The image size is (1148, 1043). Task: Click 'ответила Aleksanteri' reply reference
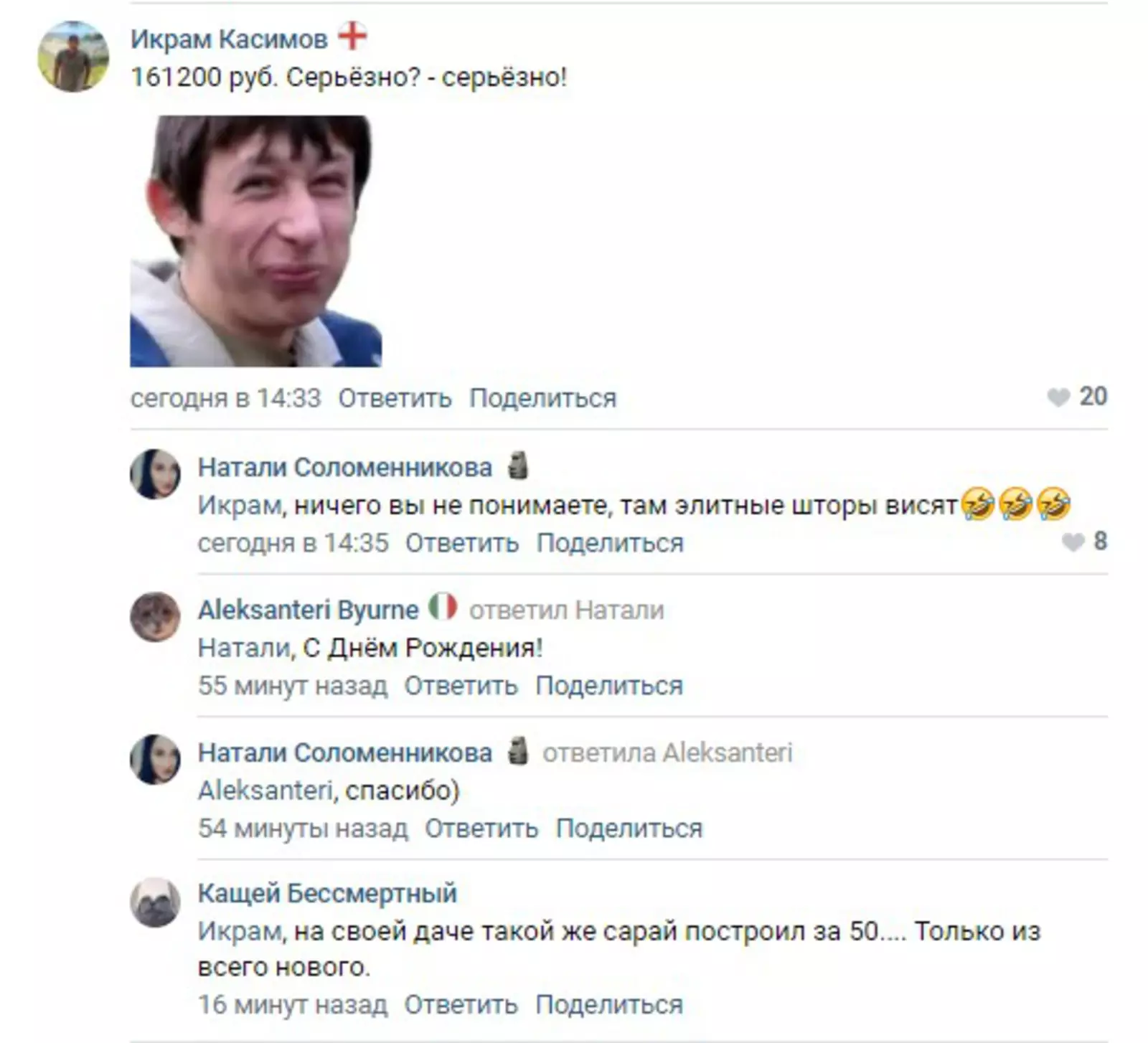667,752
